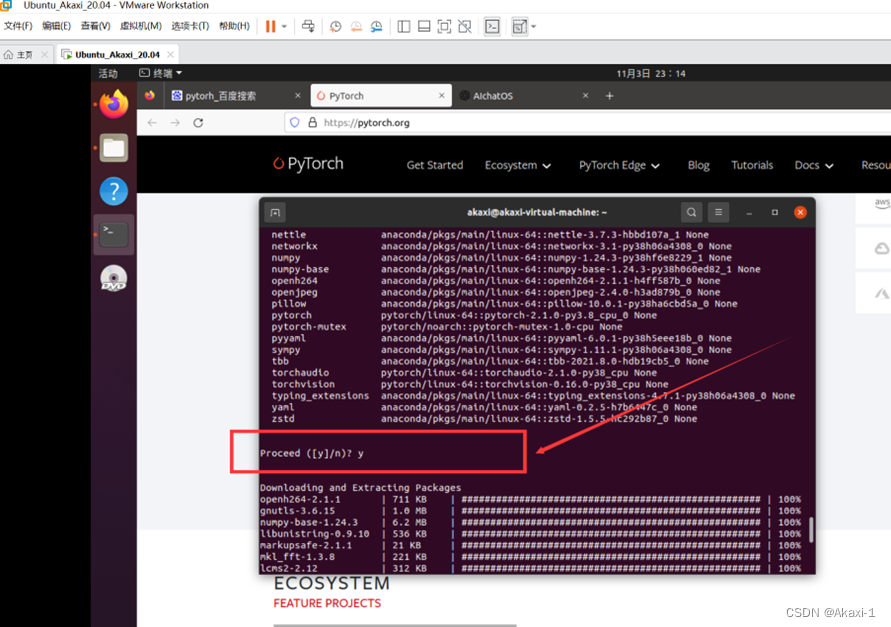Viewport: 891px width, 627px height.
Task: Open the clock showing 11月3日 23:14
Action: [x=651, y=73]
